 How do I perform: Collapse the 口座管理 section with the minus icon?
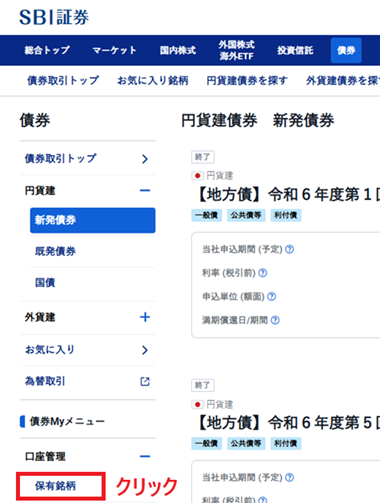click(145, 456)
